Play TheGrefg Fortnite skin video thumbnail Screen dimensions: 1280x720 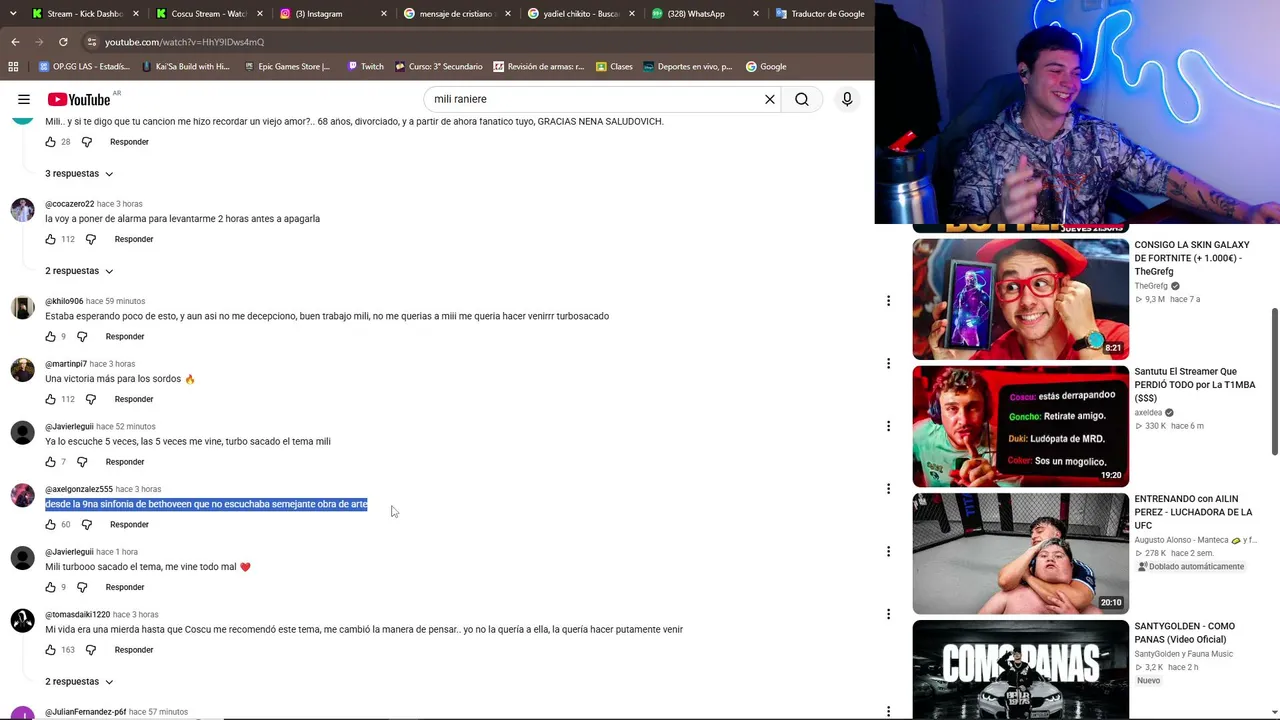point(1020,299)
